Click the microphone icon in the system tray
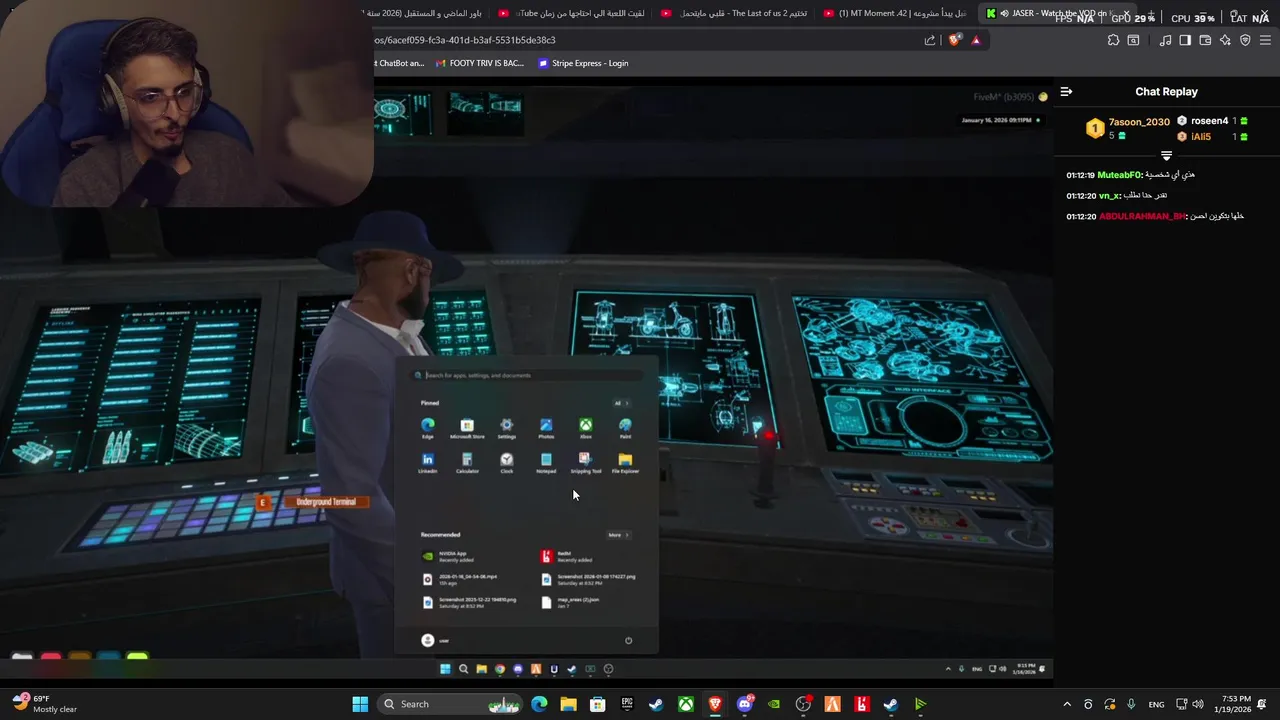Image resolution: width=1280 pixels, height=720 pixels. click(1131, 704)
